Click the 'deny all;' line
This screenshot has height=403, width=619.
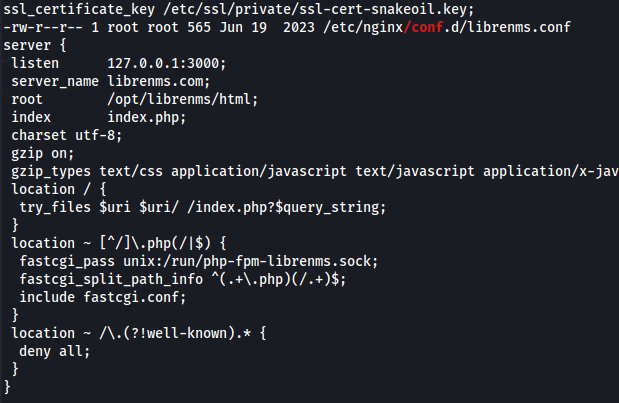55,351
